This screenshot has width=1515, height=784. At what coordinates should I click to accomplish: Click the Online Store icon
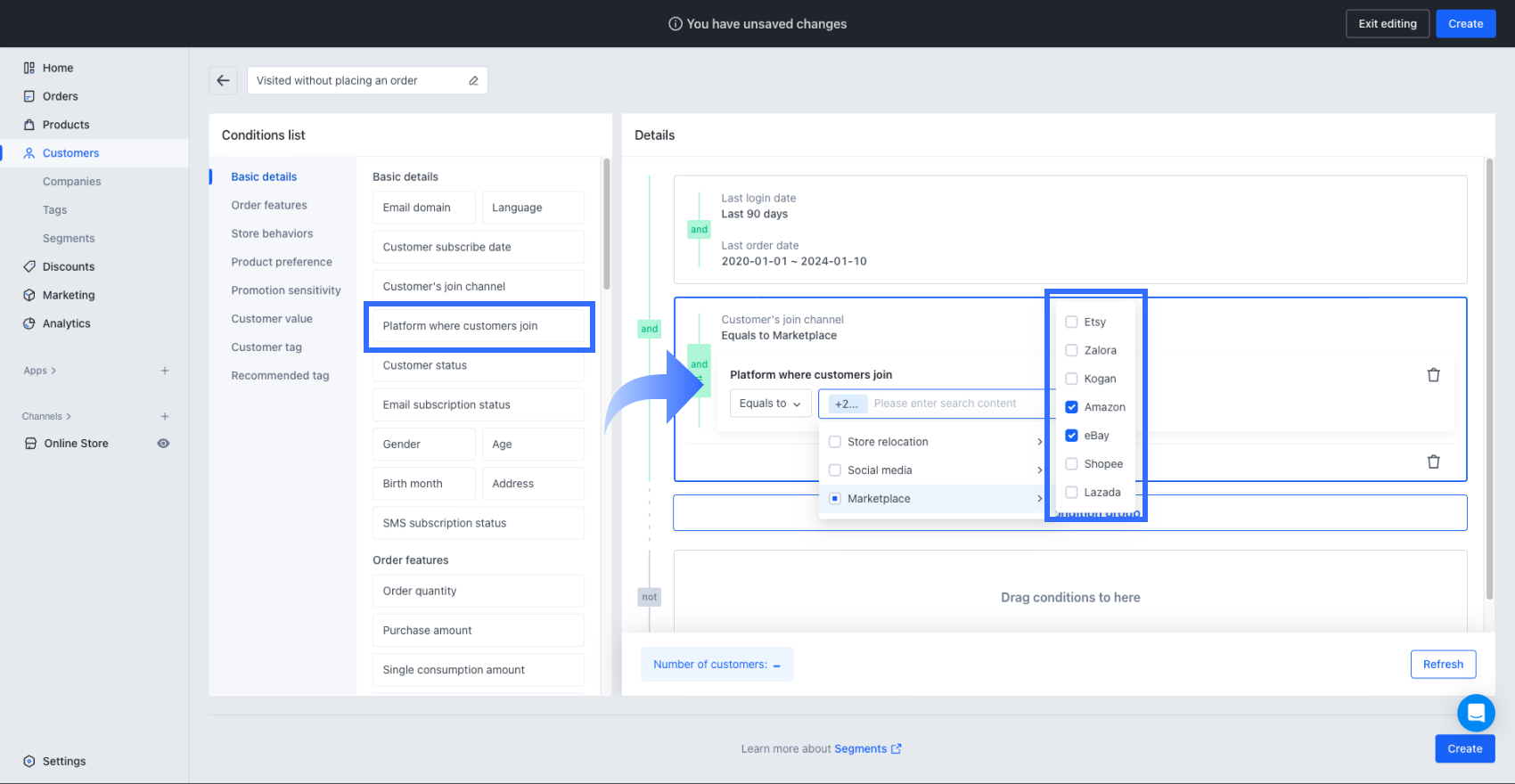[30, 444]
